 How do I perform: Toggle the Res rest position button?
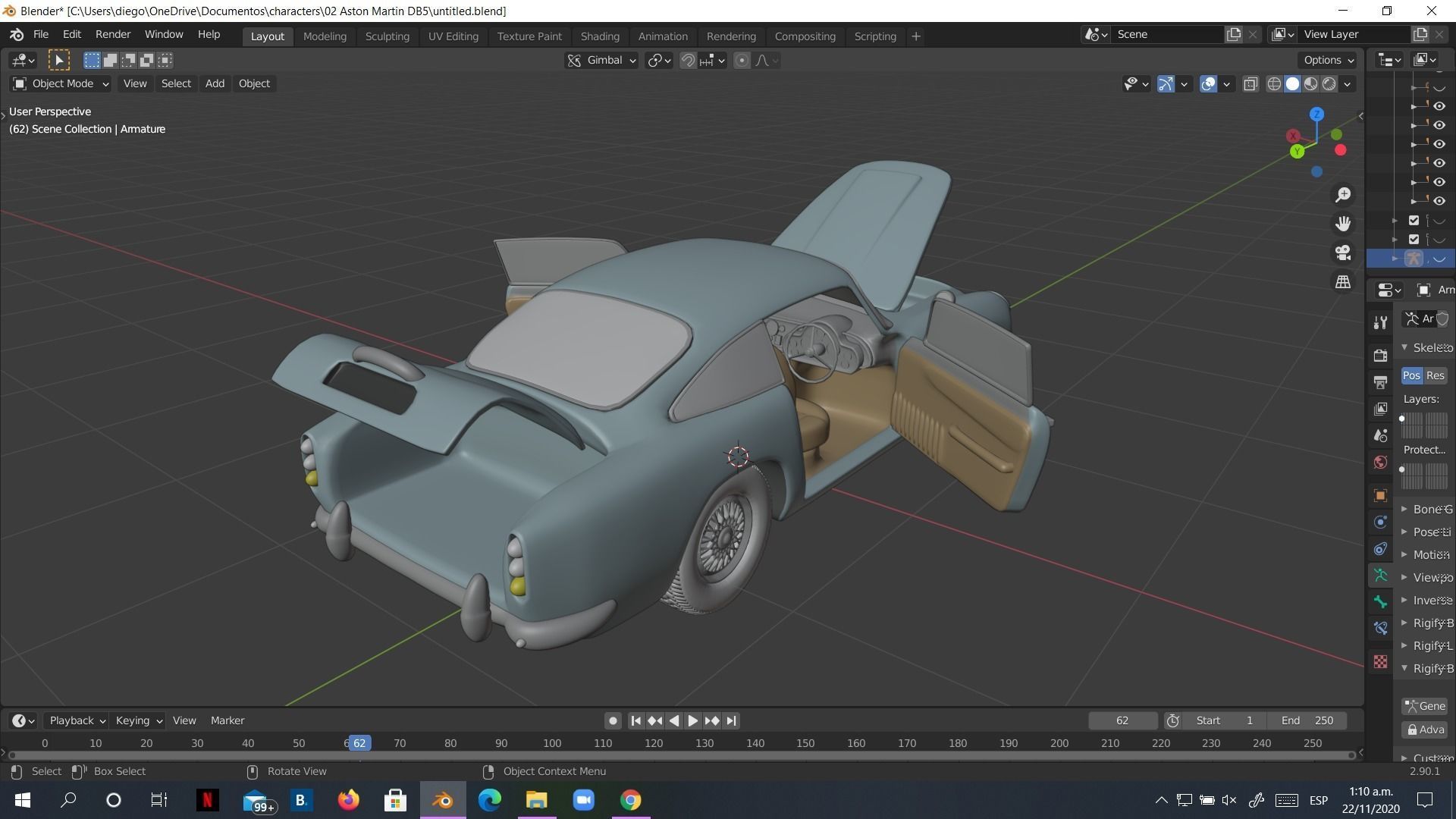point(1435,375)
